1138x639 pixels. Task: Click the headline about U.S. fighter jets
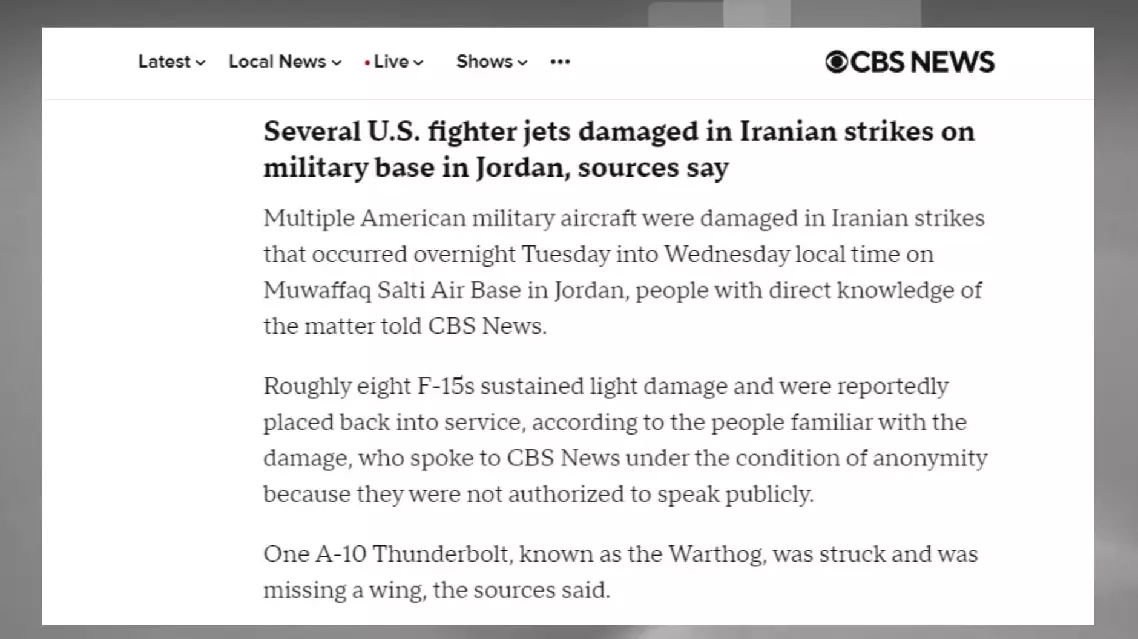coord(619,150)
